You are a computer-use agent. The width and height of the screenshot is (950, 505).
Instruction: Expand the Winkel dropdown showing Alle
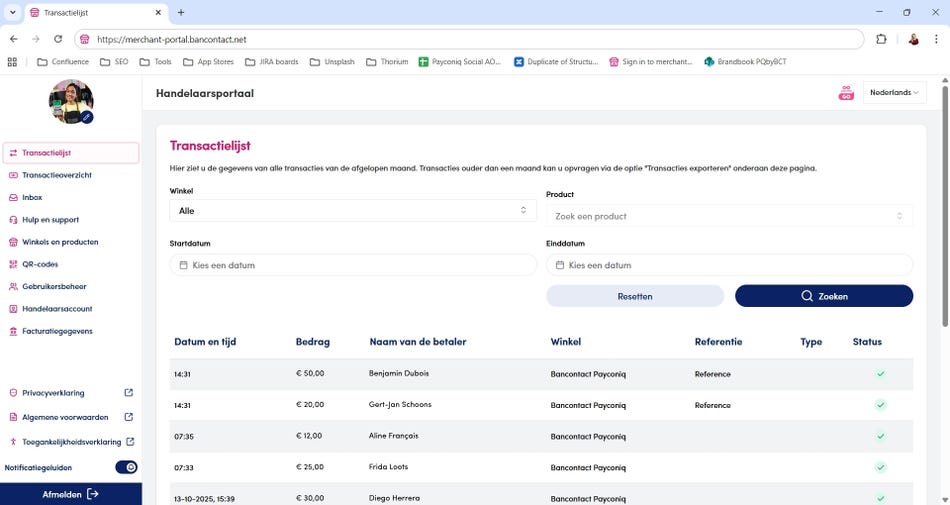click(x=353, y=211)
